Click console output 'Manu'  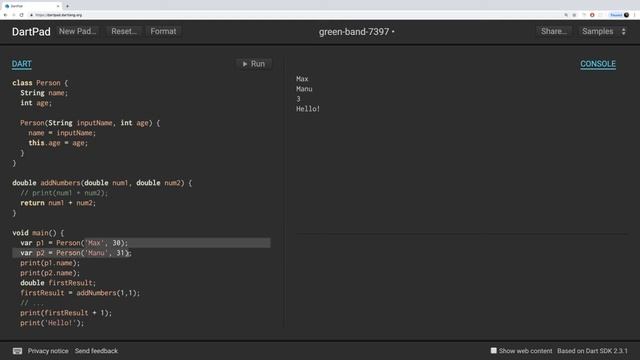point(304,89)
